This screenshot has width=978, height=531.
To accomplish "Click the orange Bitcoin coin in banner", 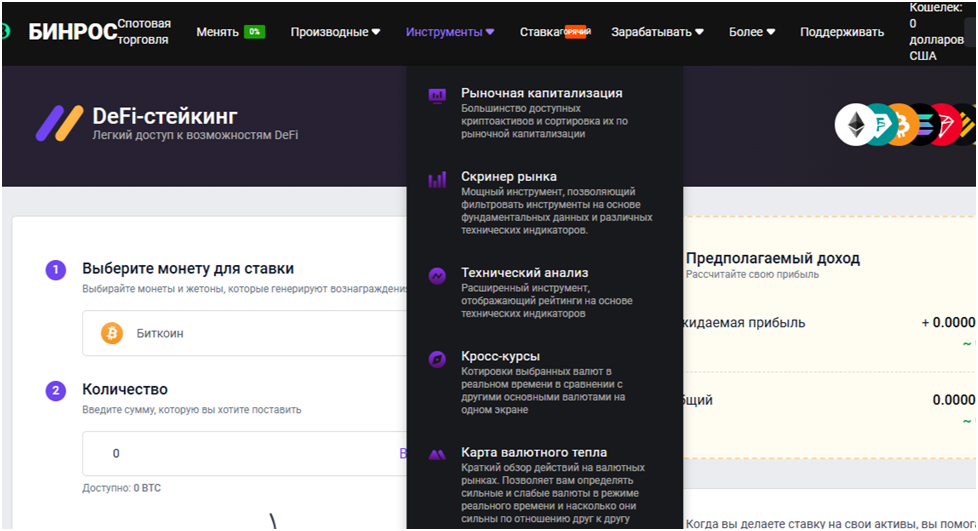I will (x=901, y=125).
